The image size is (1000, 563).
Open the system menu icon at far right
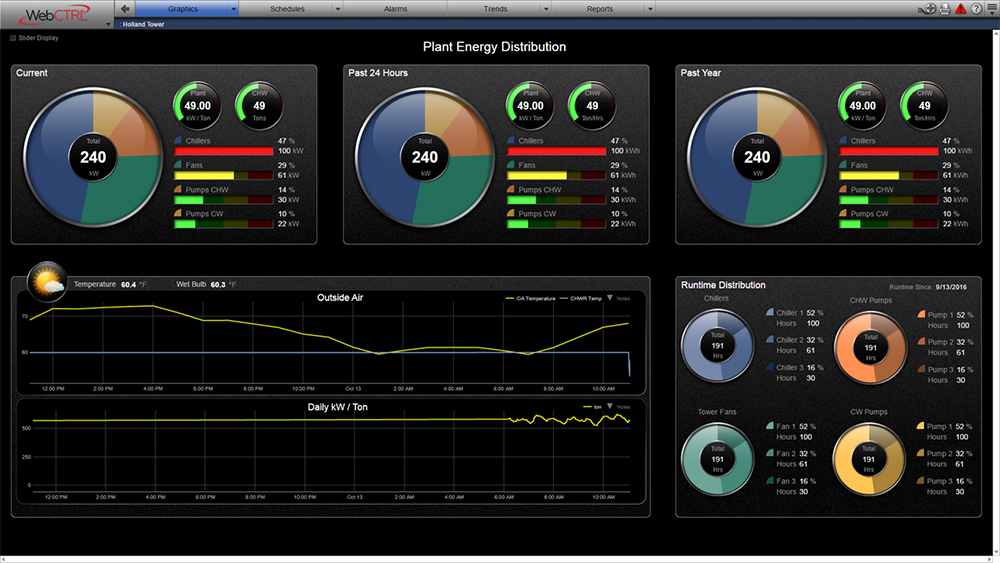tap(990, 9)
